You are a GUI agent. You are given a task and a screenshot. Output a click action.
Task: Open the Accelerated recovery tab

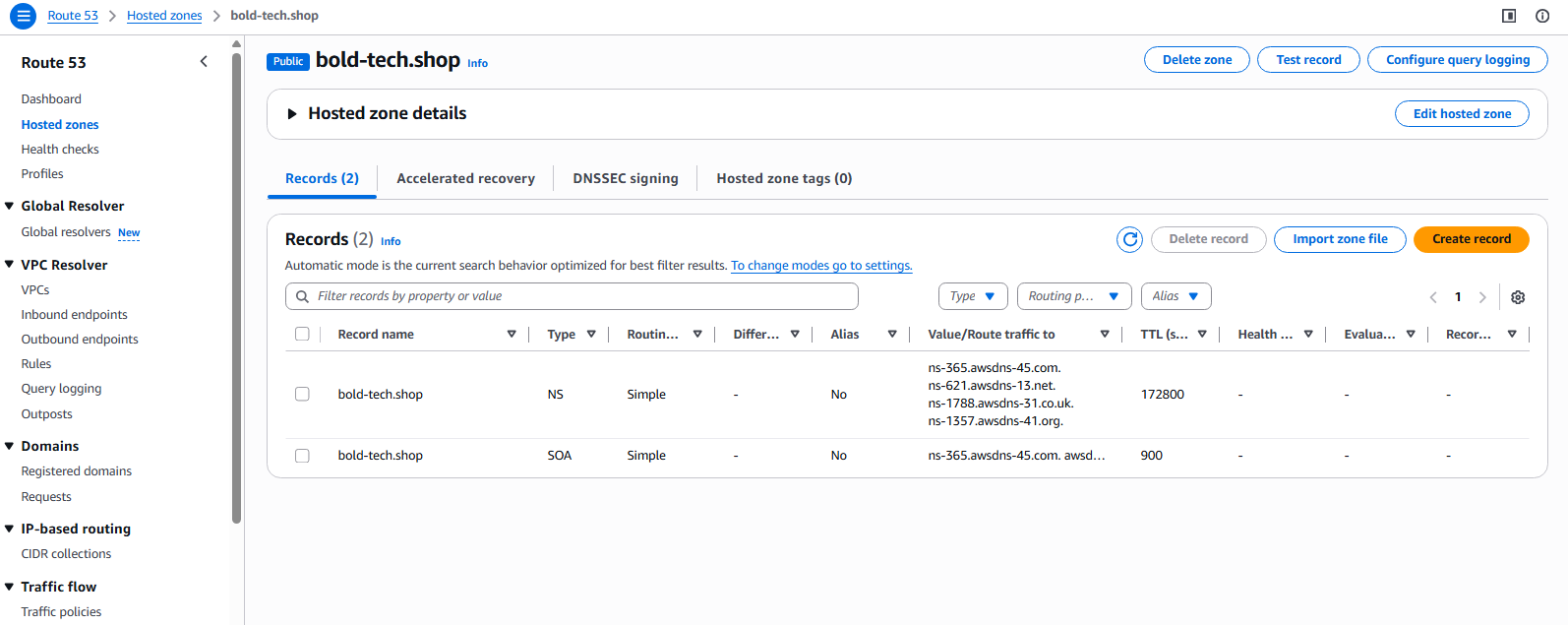[x=465, y=179]
